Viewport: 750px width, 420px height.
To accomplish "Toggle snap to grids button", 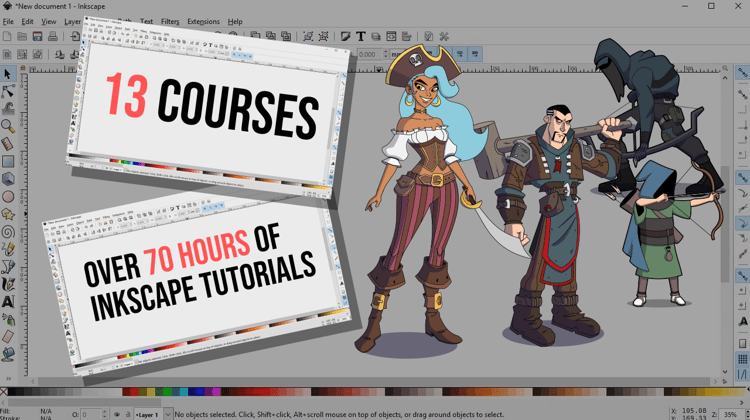I will [742, 359].
